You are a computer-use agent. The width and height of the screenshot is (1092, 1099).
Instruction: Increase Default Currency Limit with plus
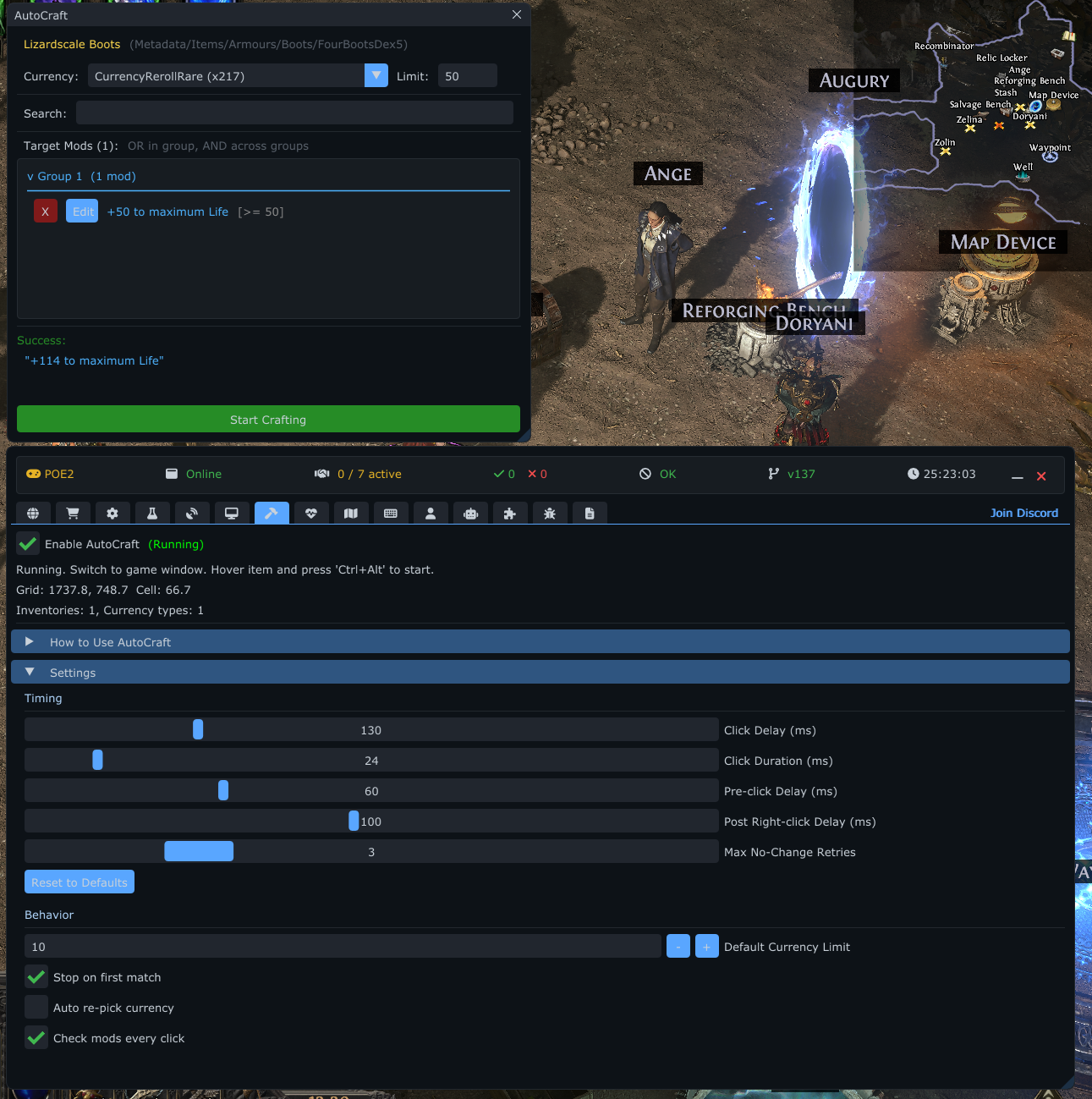[707, 947]
